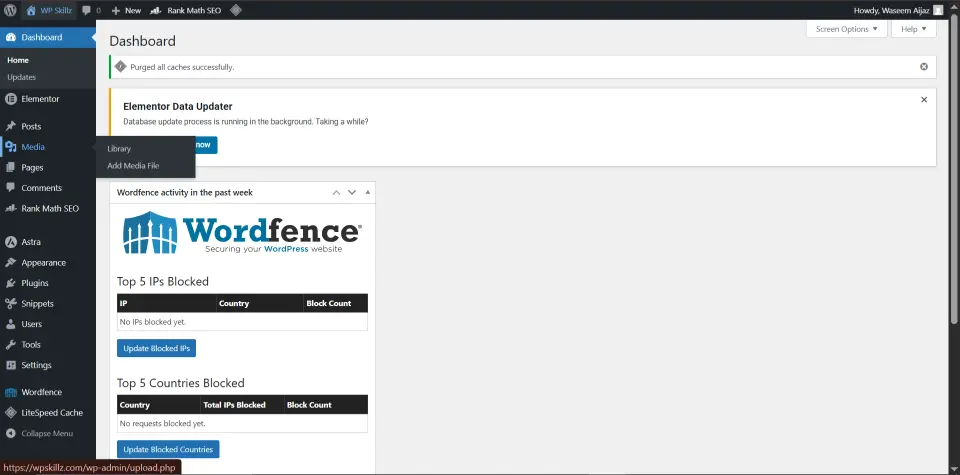
Task: Click the Astra sidebar icon
Action: (x=10, y=242)
